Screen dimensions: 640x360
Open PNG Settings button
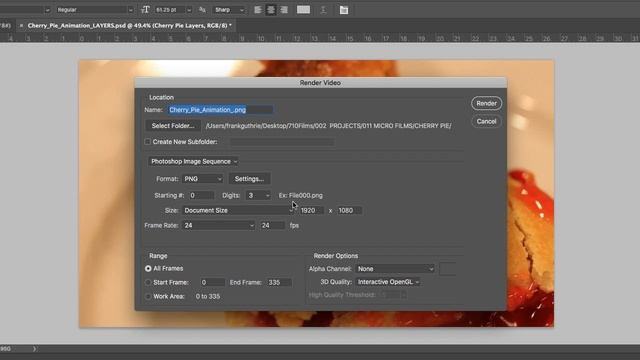(249, 179)
